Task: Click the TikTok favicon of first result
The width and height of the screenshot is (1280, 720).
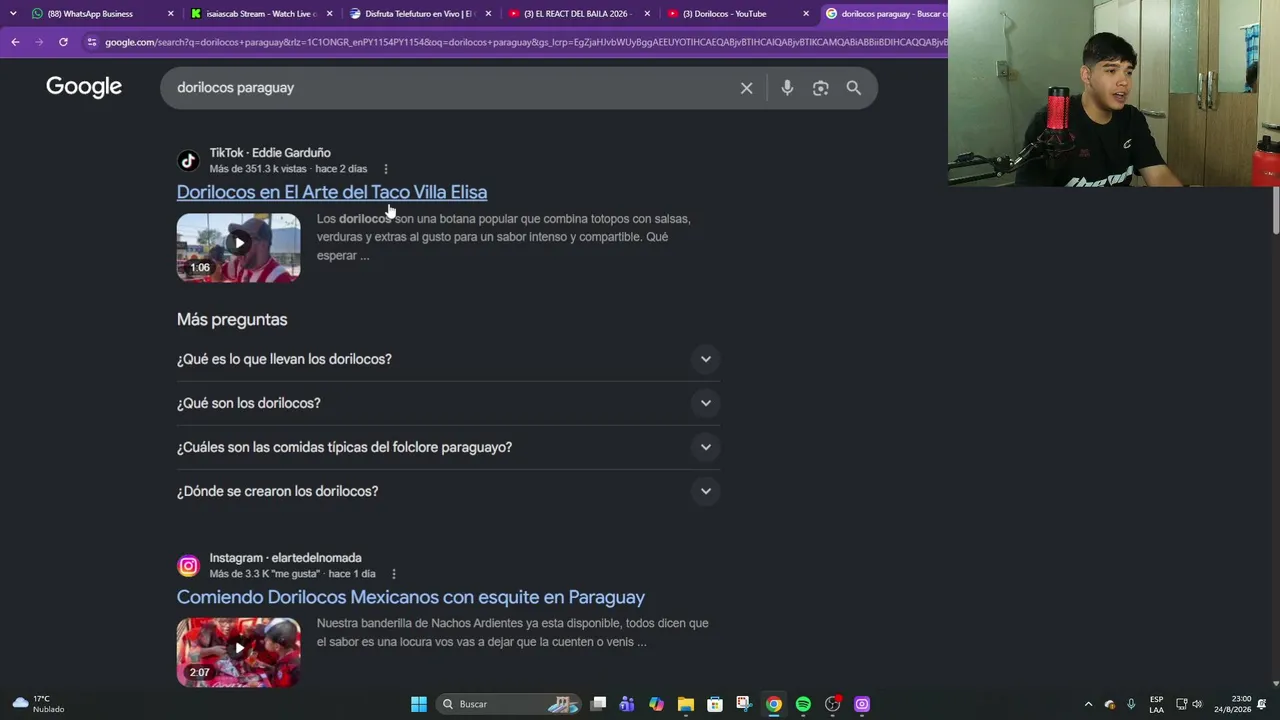Action: tap(188, 161)
